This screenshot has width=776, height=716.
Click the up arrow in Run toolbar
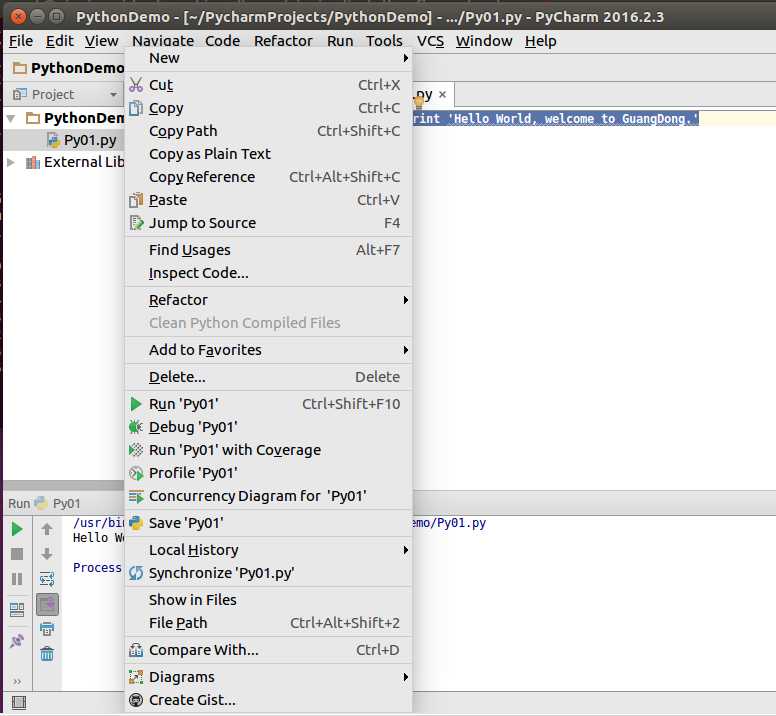(47, 529)
